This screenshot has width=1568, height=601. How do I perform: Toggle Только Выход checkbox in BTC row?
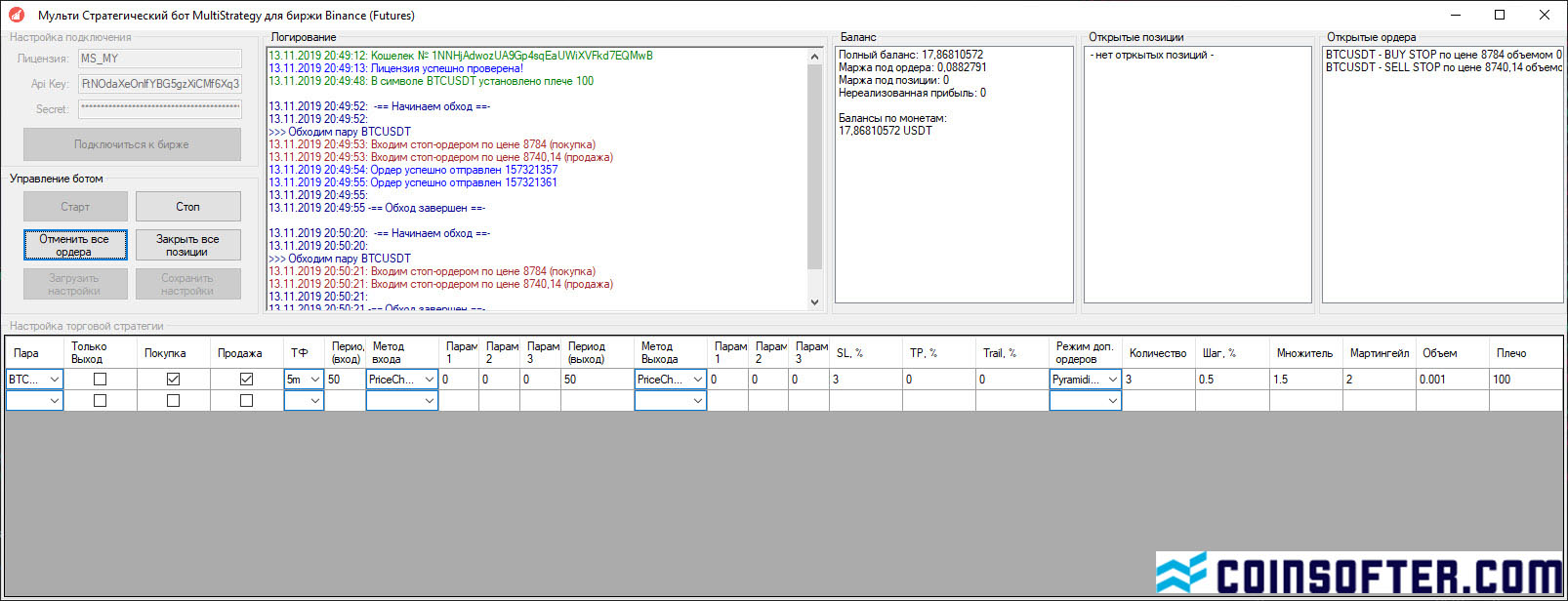tap(100, 379)
